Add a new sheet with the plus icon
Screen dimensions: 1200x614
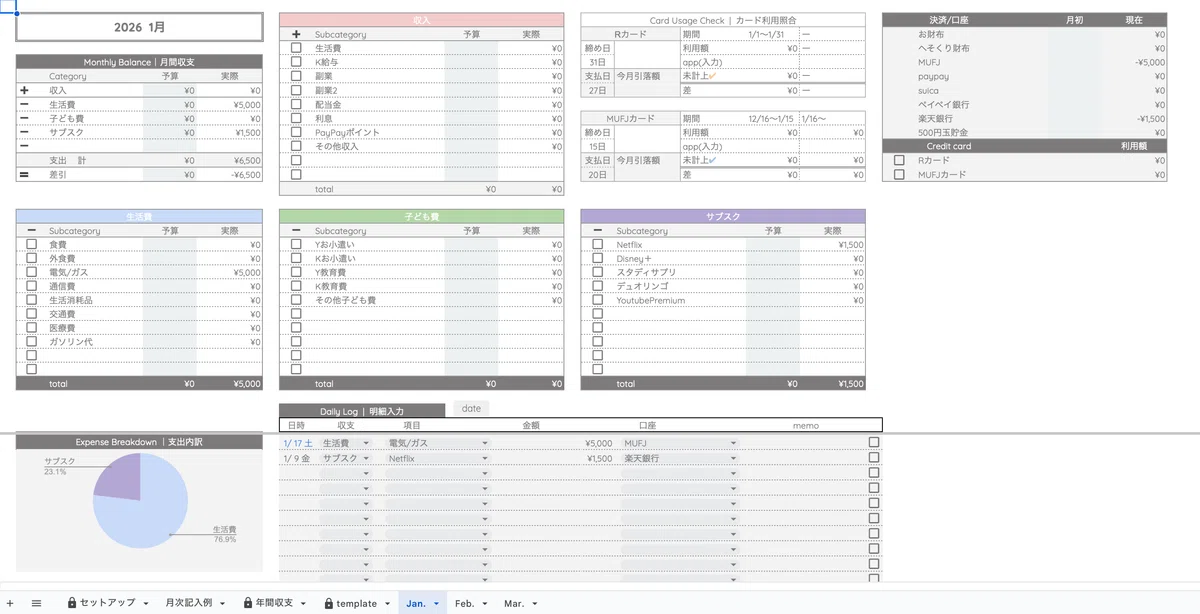12,603
